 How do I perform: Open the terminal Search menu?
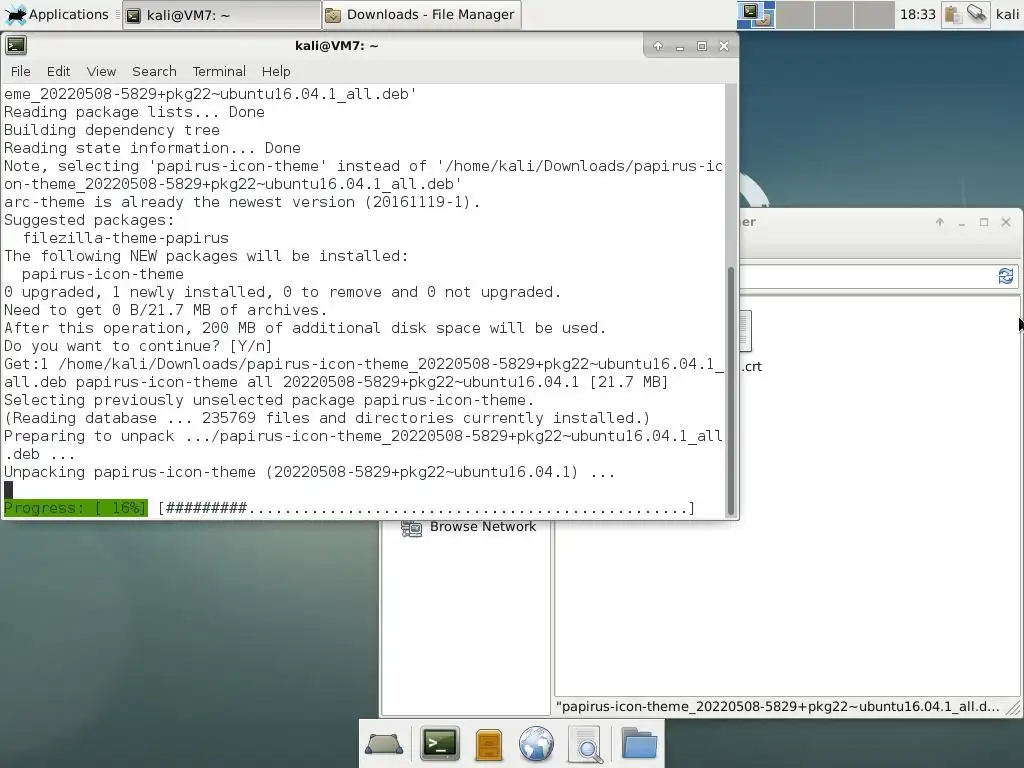(154, 71)
